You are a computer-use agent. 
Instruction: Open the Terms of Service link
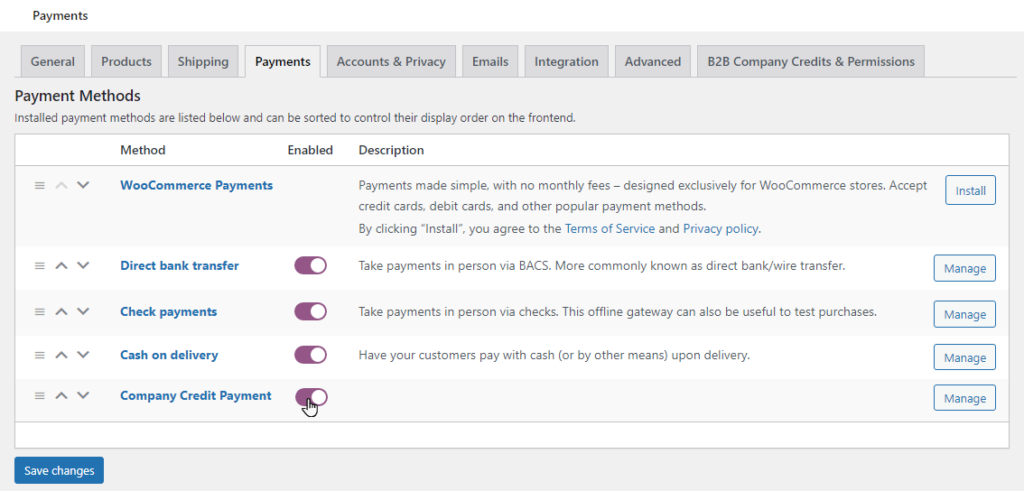[610, 229]
